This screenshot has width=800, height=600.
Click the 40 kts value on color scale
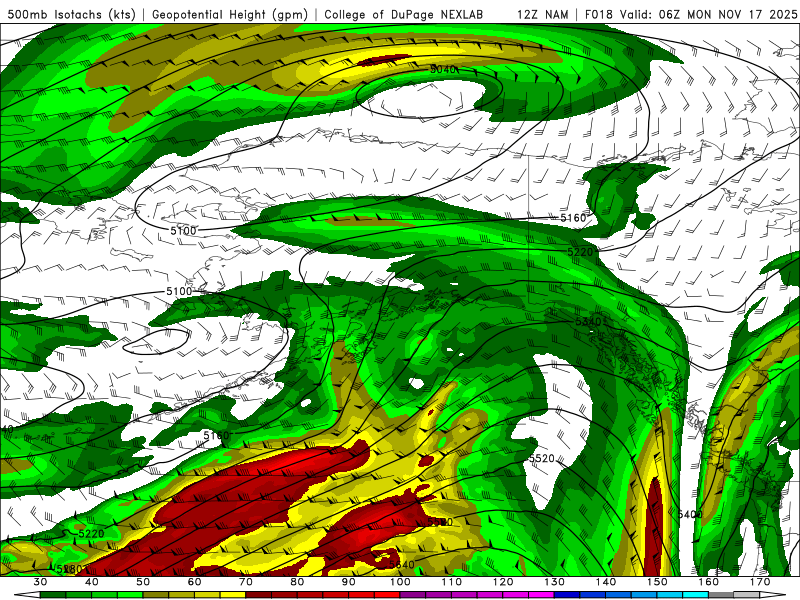point(91,582)
